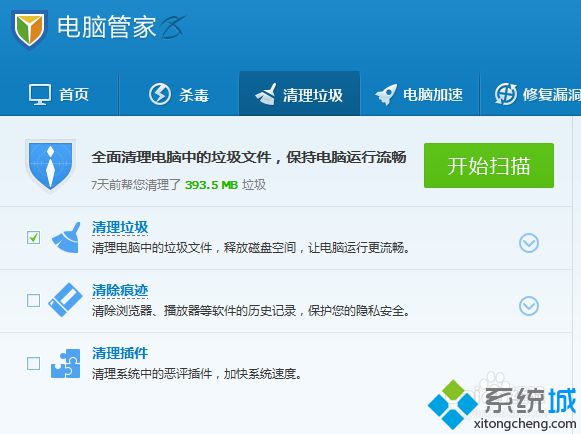This screenshot has width=581, height=434.
Task: Click the eraser icon beside 清除痕迹
Action: [65, 300]
